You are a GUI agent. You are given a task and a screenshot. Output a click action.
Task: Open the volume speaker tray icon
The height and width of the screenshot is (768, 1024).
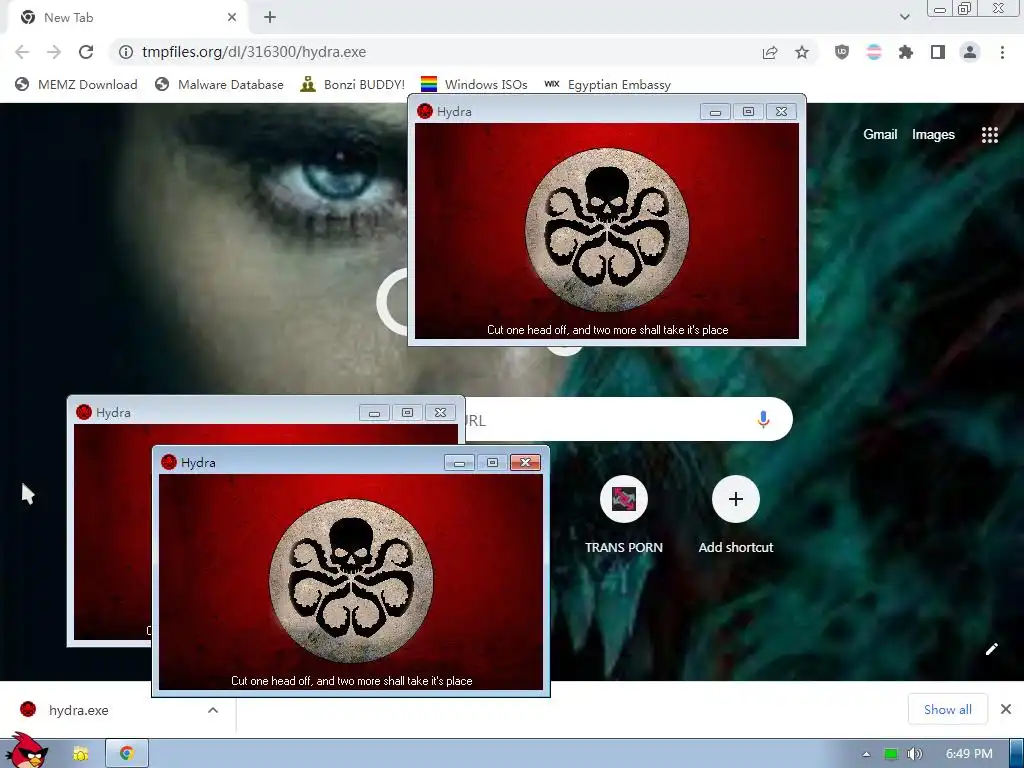coord(914,754)
